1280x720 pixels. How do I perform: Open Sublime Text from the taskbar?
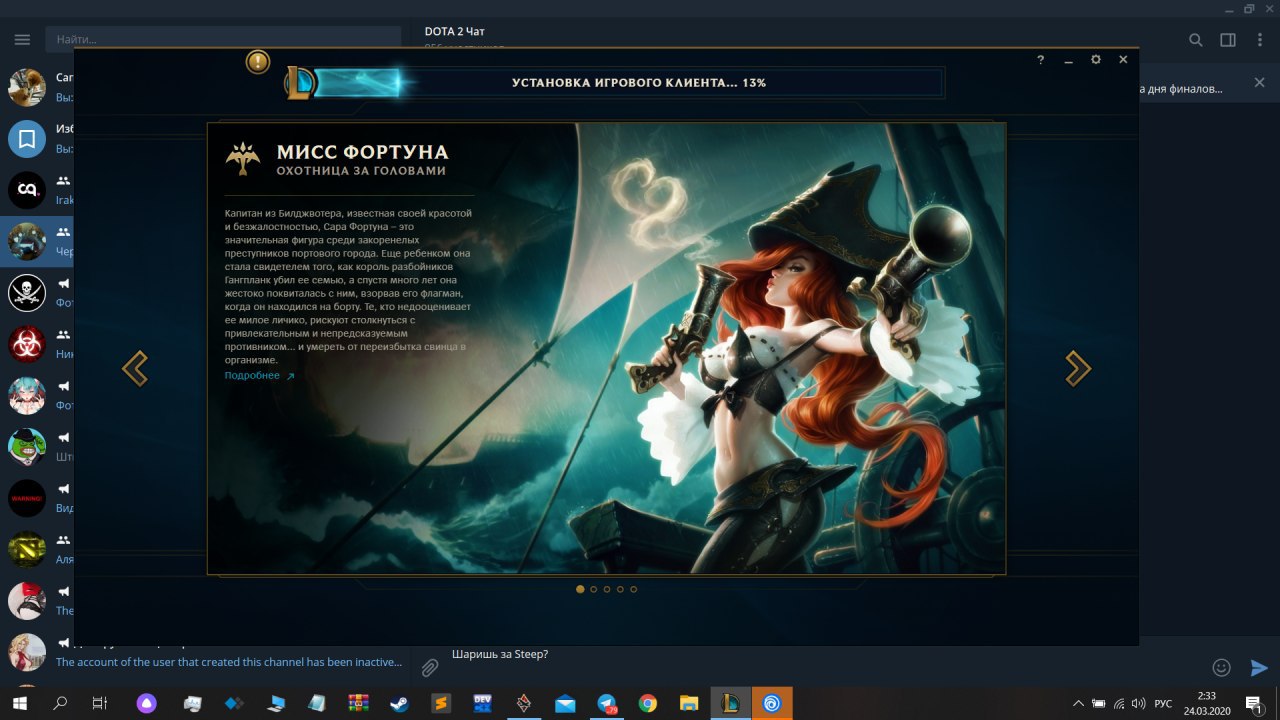441,703
